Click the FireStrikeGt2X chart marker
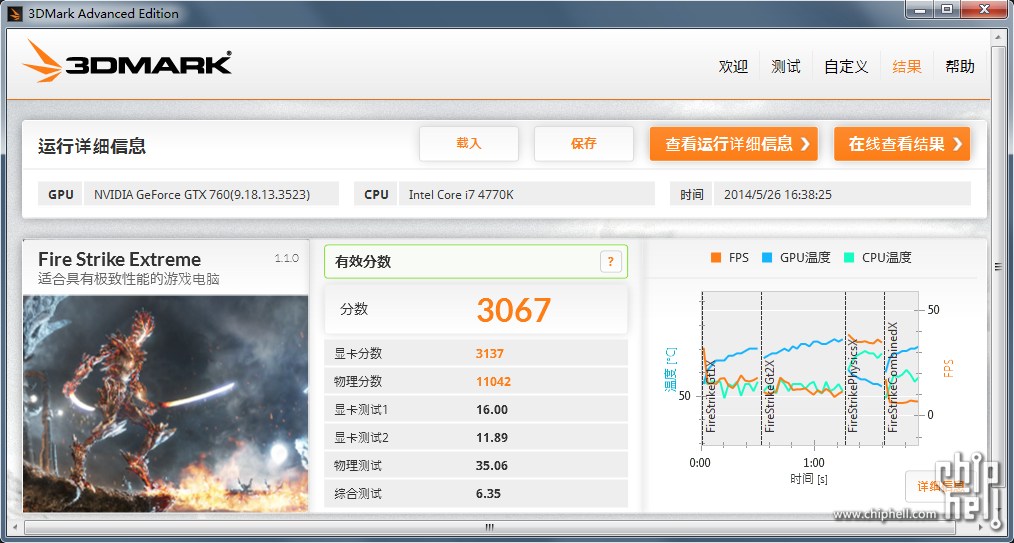Image resolution: width=1014 pixels, height=543 pixels. (770, 396)
